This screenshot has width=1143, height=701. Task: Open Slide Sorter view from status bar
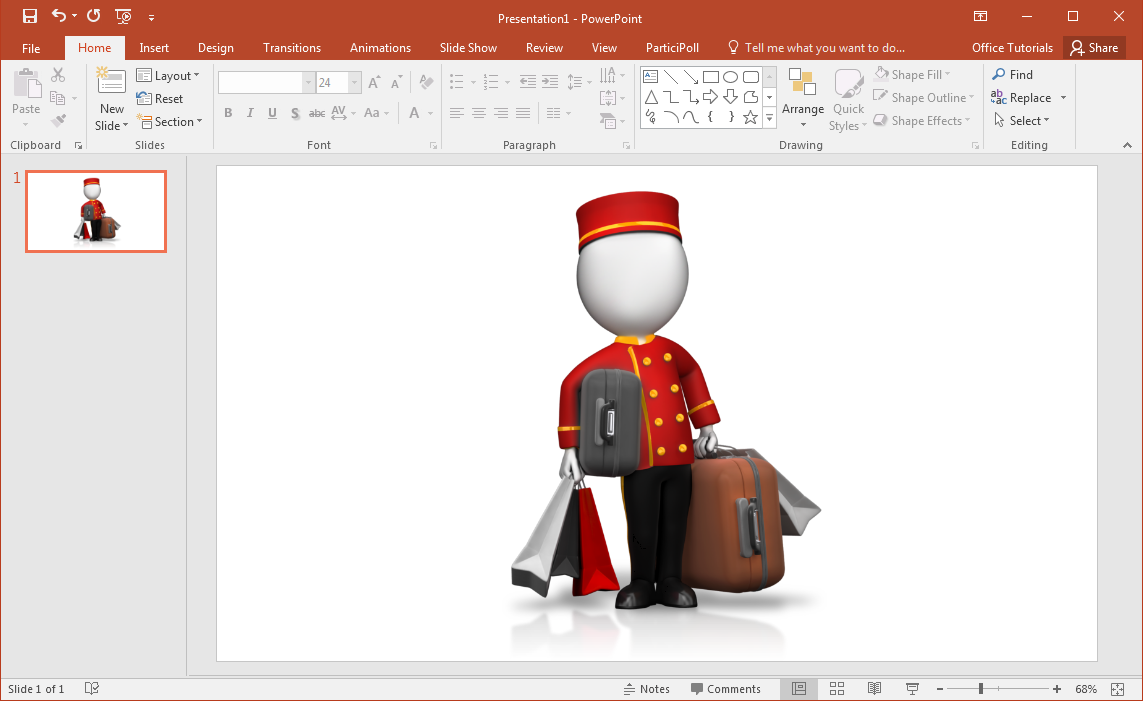pos(837,689)
